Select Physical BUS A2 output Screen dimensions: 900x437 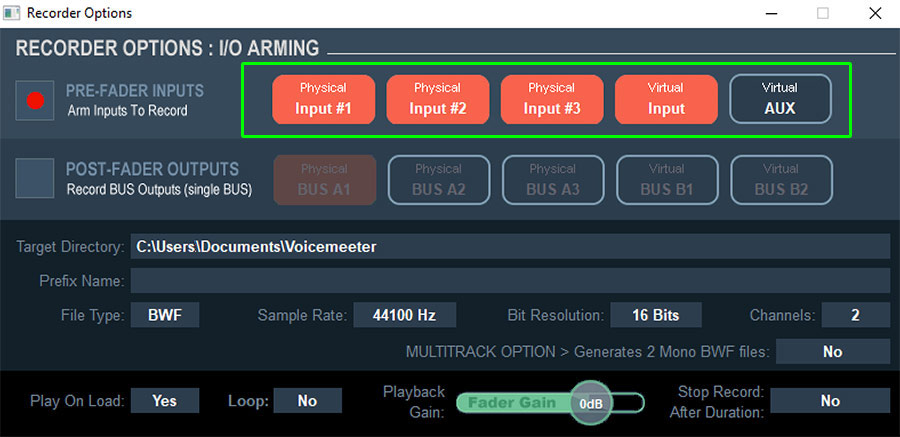tap(439, 180)
